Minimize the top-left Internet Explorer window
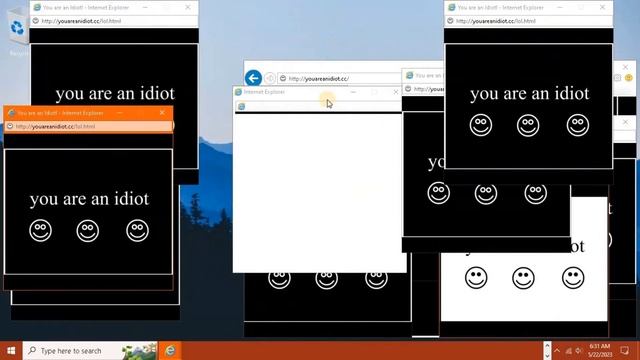The height and width of the screenshot is (360, 640). point(145,7)
